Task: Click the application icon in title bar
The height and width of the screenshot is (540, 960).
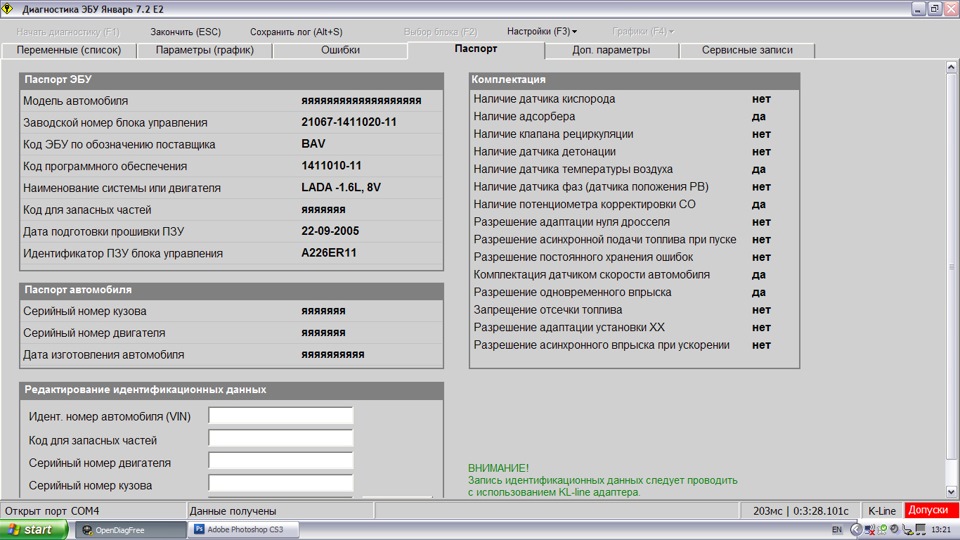Action: click(x=9, y=9)
